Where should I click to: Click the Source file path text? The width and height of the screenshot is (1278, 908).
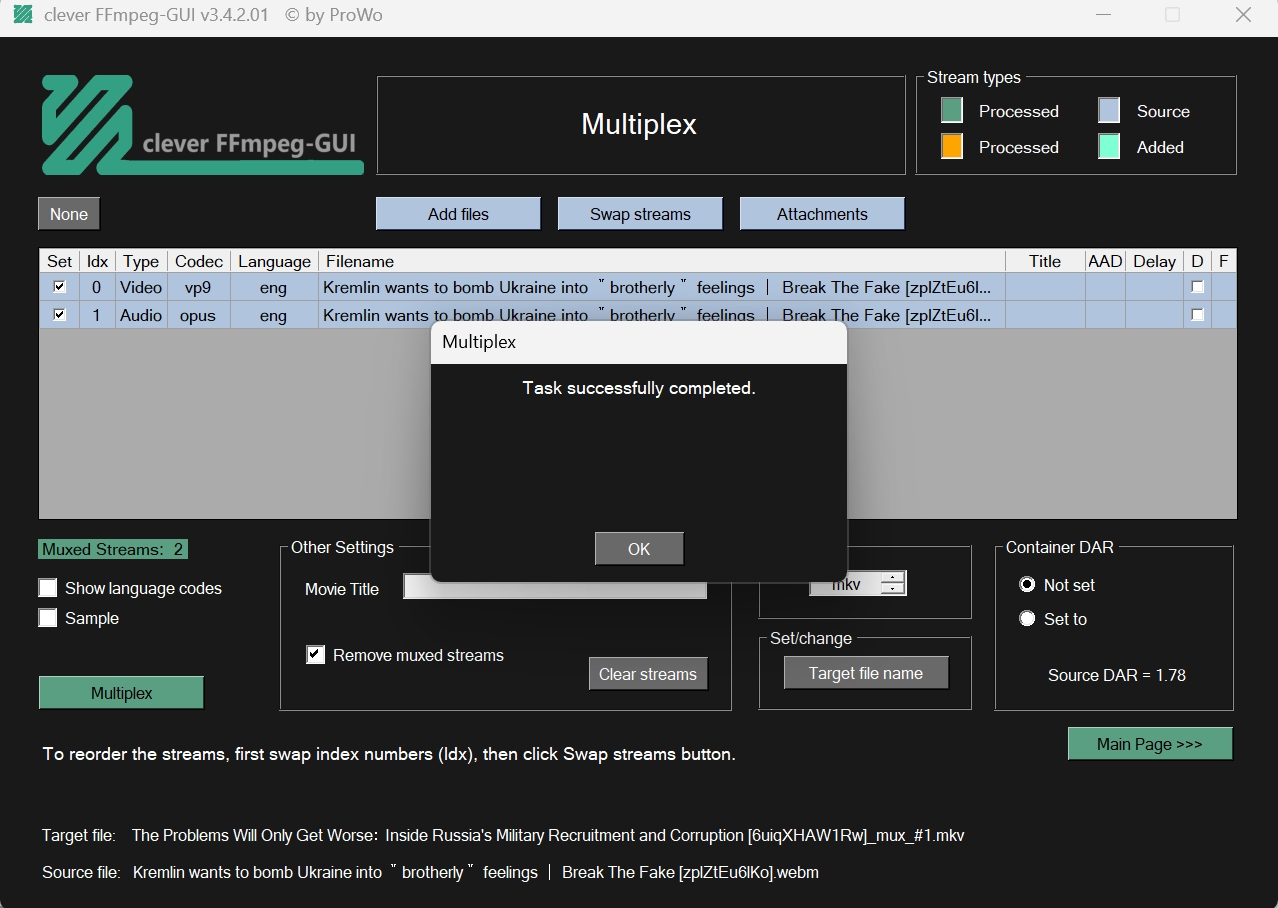point(475,872)
